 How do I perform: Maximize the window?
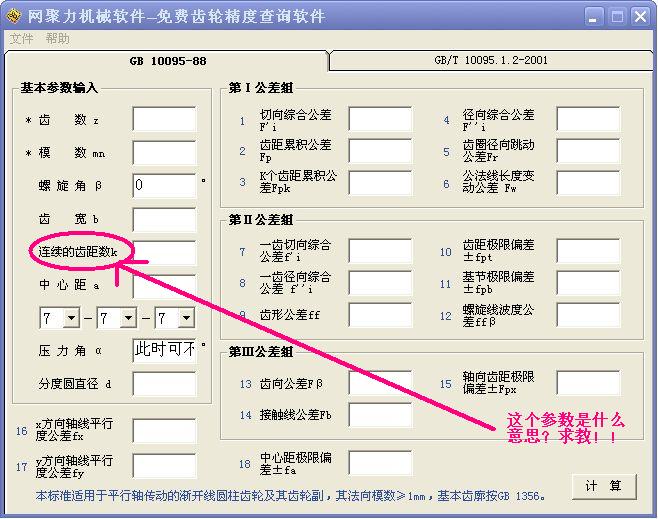click(x=617, y=17)
